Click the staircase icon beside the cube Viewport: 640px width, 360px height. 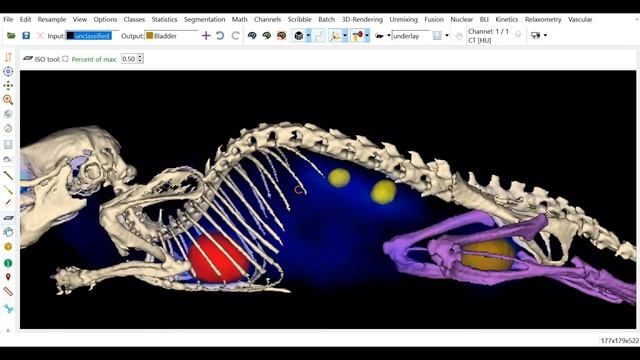pos(319,36)
